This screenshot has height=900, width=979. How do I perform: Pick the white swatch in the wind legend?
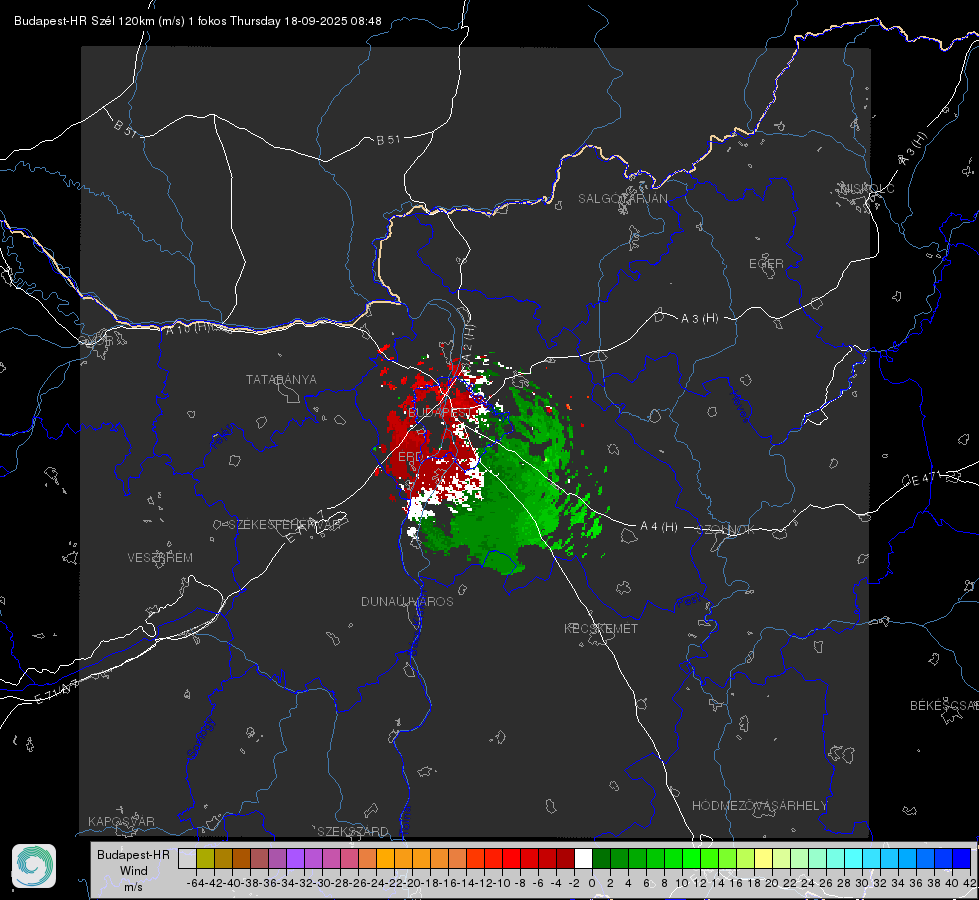583,858
